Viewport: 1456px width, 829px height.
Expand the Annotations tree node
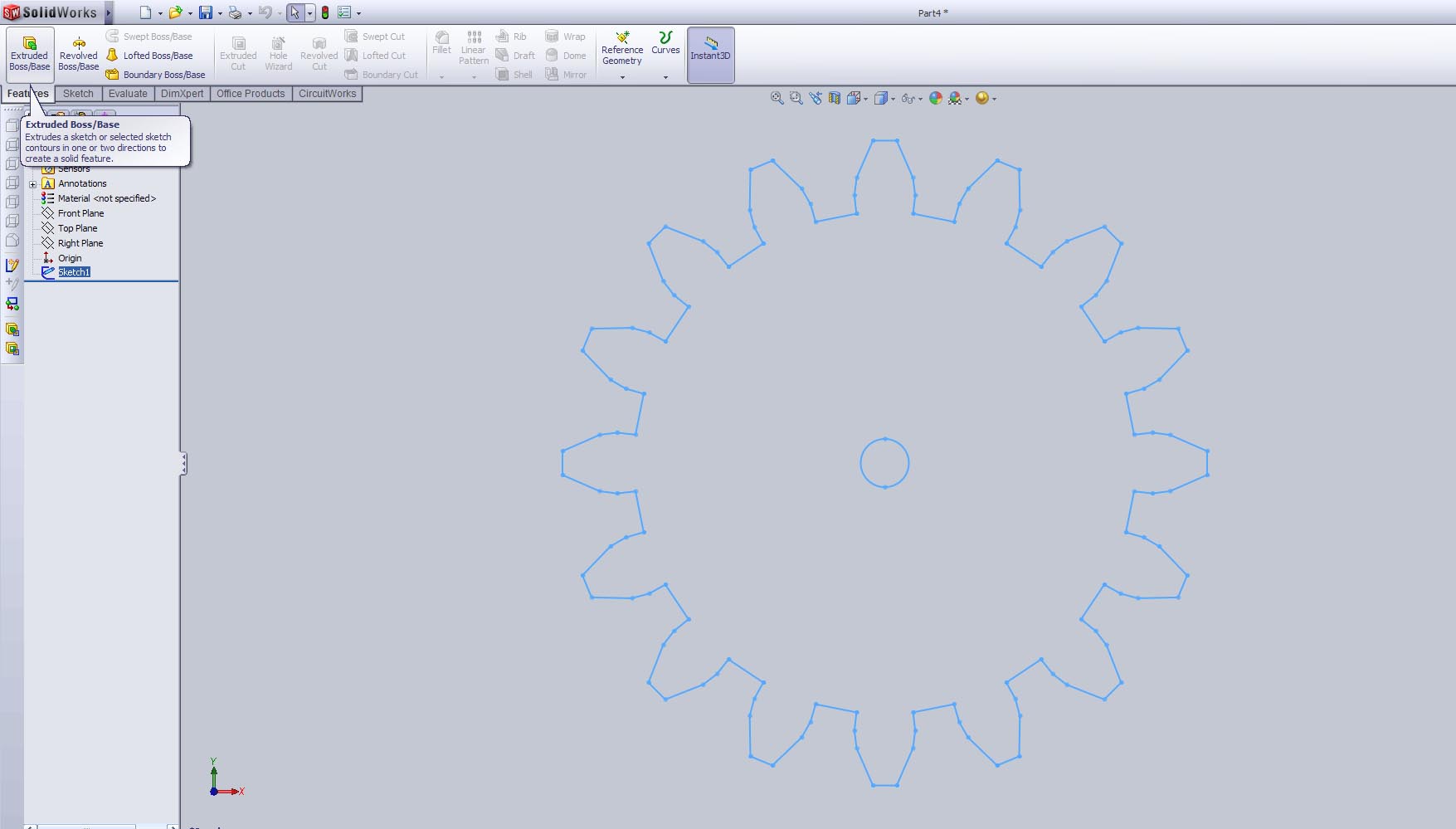(33, 184)
